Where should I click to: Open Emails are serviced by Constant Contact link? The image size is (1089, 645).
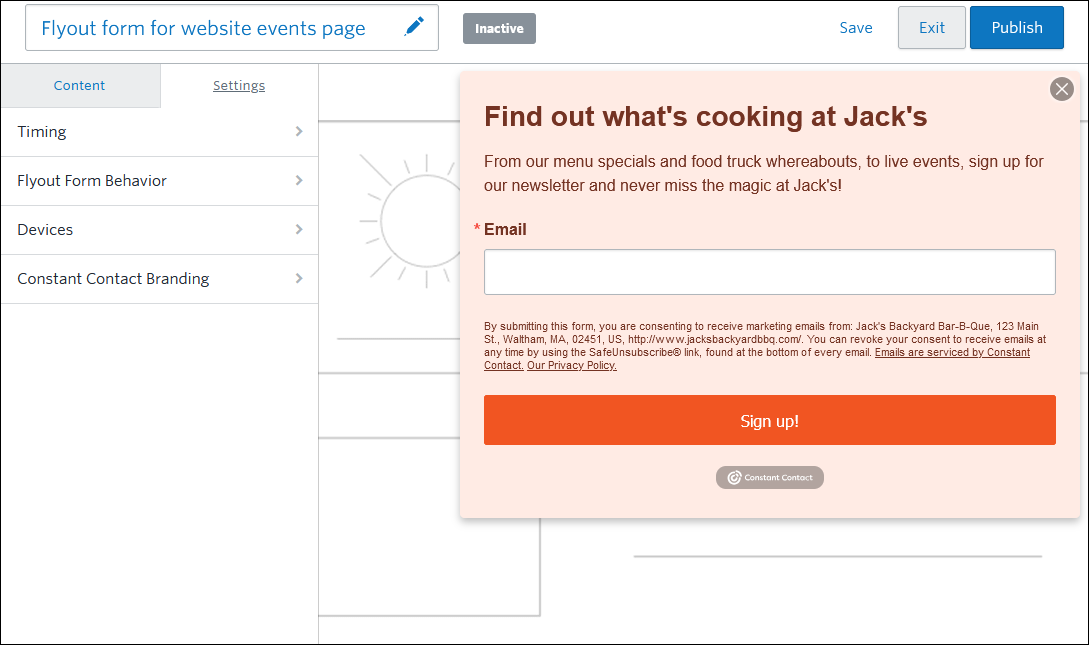[x=757, y=359]
